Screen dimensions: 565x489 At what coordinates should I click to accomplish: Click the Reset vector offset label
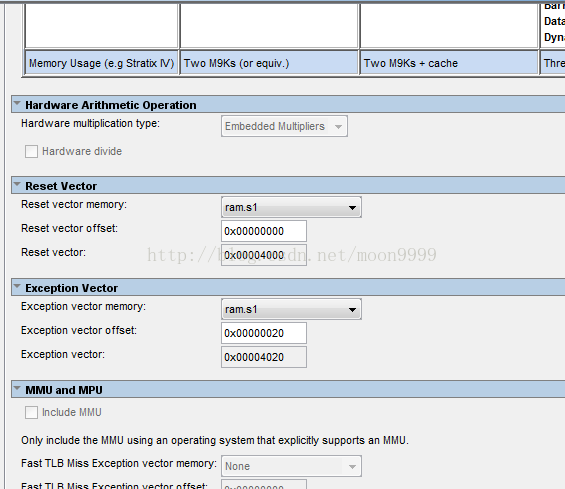tap(70, 228)
